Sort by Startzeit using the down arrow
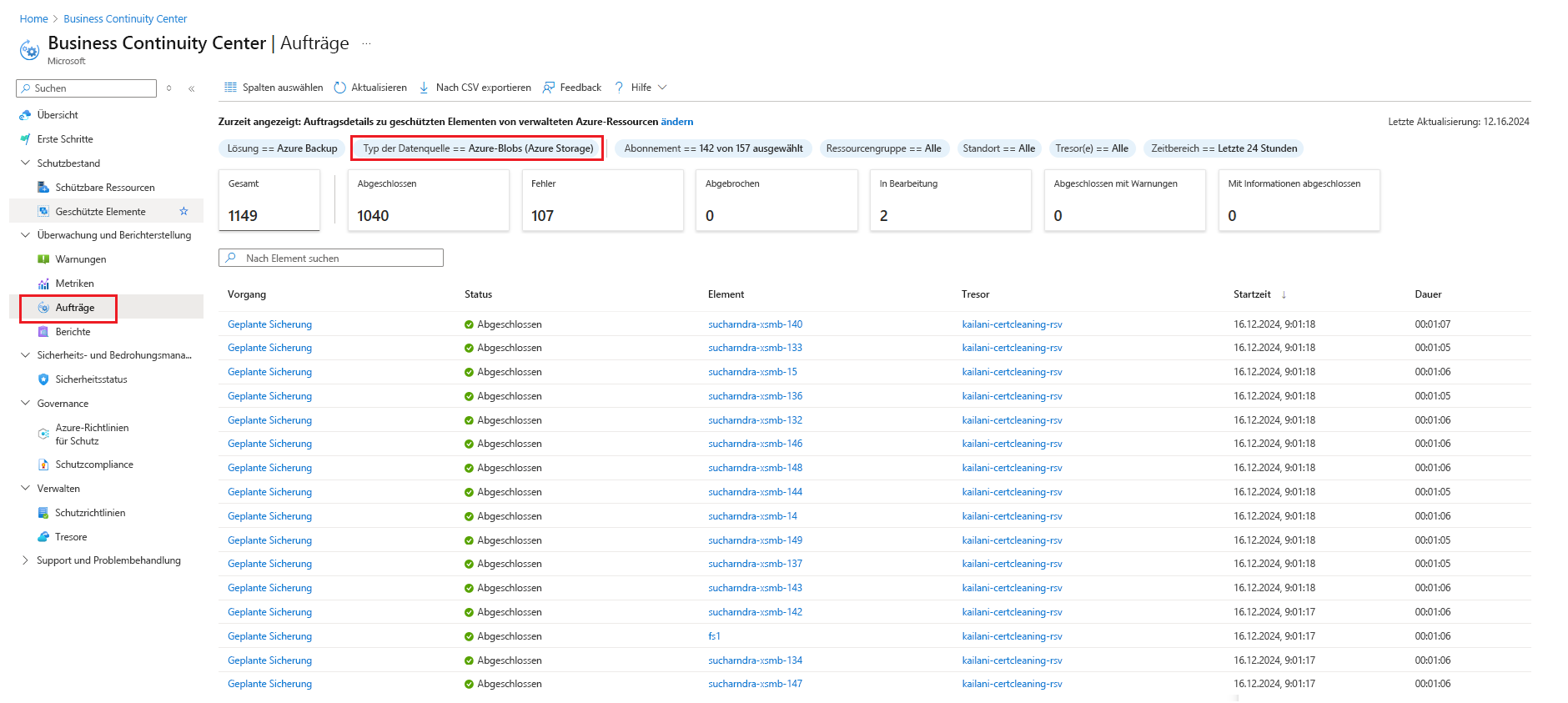Viewport: 1568px width, 703px height. pyautogui.click(x=1284, y=294)
